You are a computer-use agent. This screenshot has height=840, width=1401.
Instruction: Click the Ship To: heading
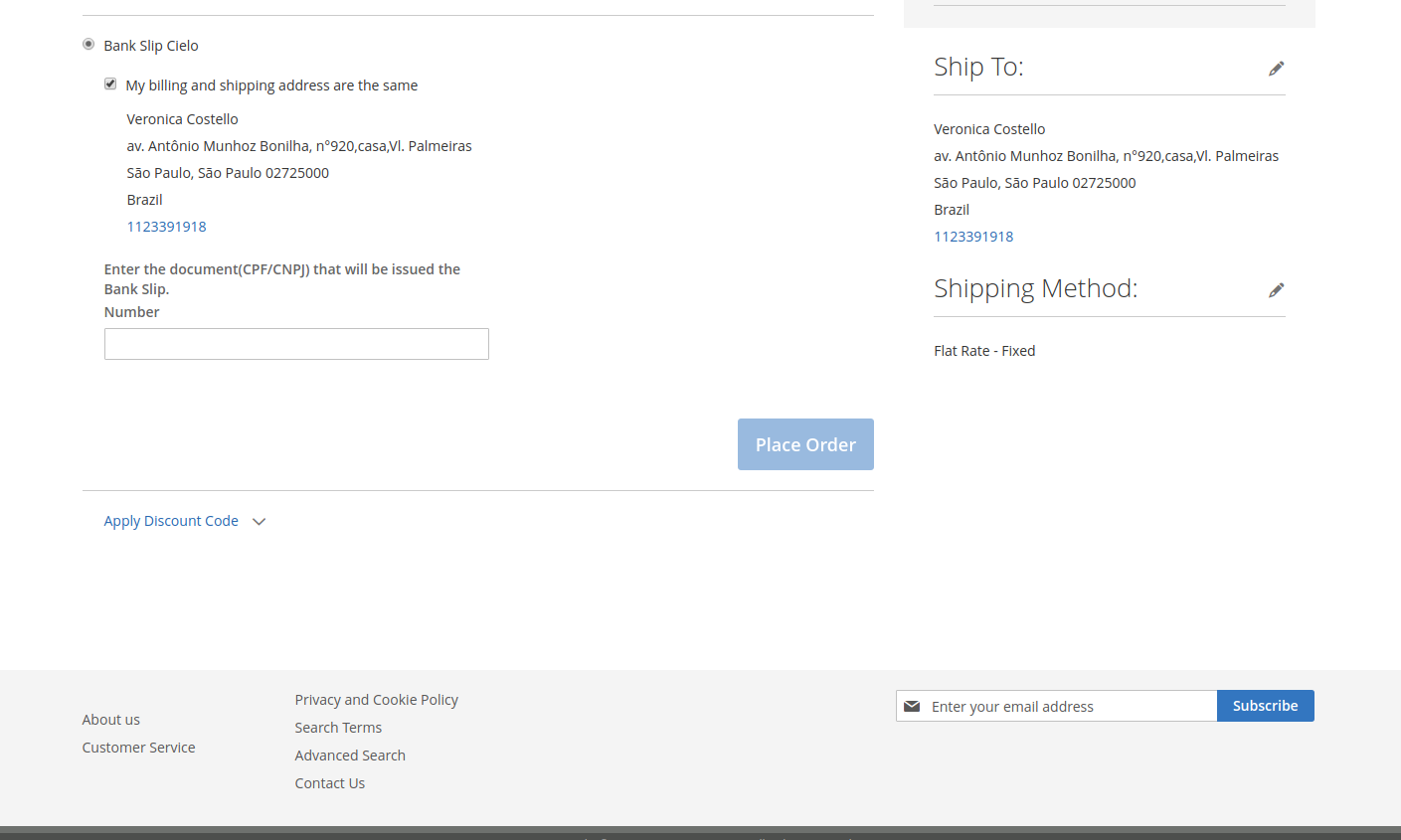(x=978, y=67)
